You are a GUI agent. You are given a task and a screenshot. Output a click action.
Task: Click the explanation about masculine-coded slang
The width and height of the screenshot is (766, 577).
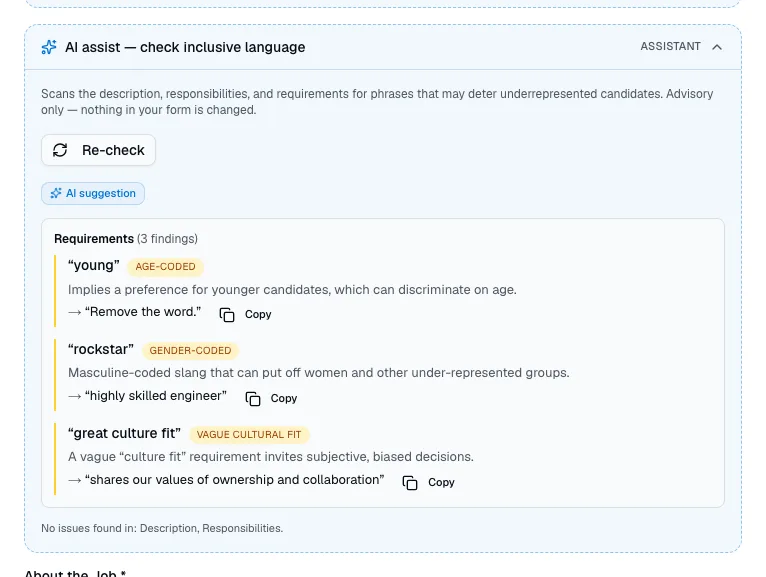(319, 373)
